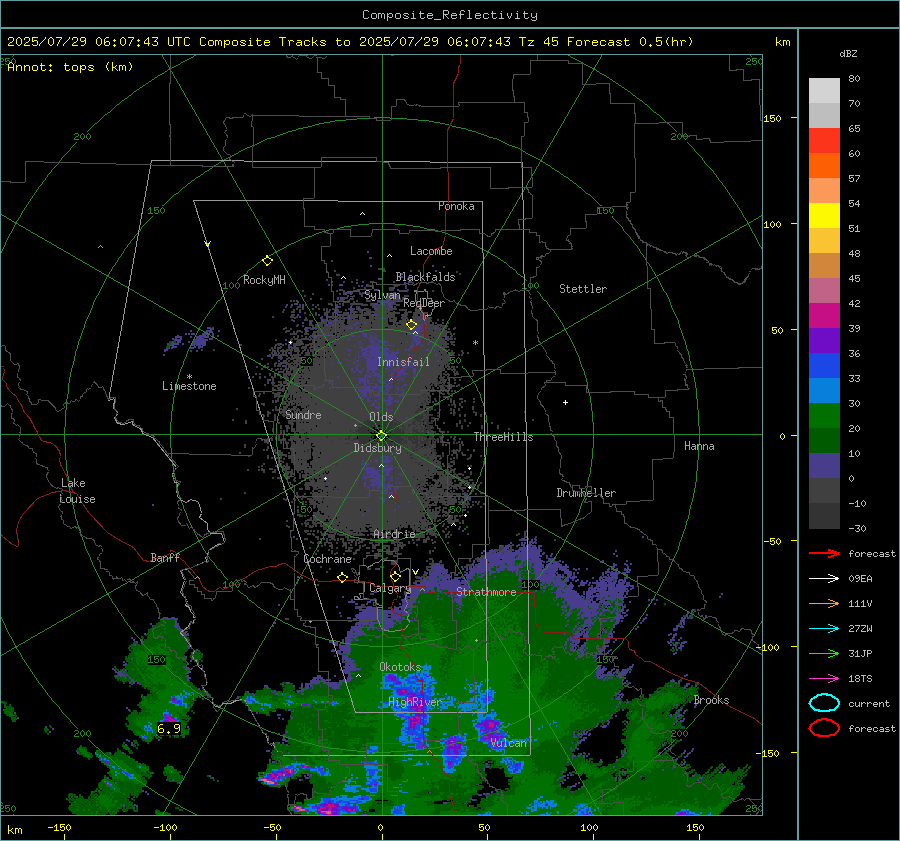This screenshot has width=900, height=841.
Task: Click the yellow radar-center diamond above Didsbury
Action: coord(381,436)
